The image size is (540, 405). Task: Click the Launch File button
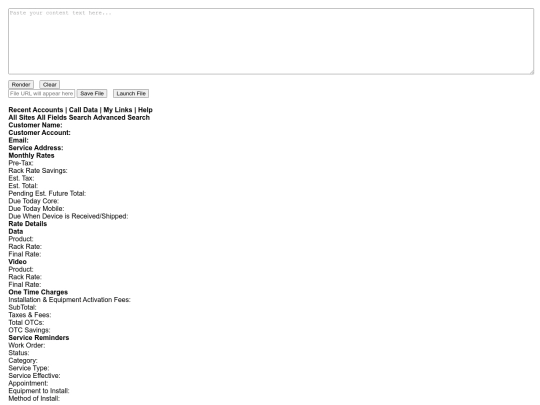pyautogui.click(x=131, y=94)
